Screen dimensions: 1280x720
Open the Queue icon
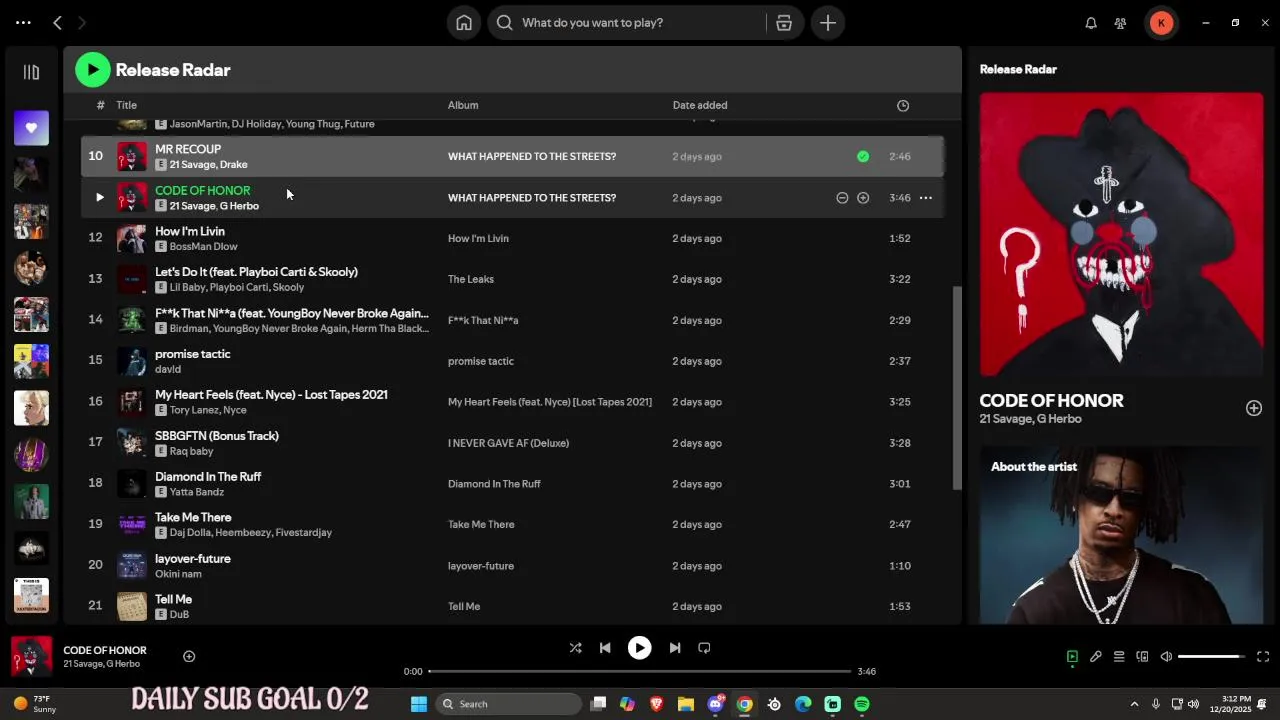point(1119,657)
